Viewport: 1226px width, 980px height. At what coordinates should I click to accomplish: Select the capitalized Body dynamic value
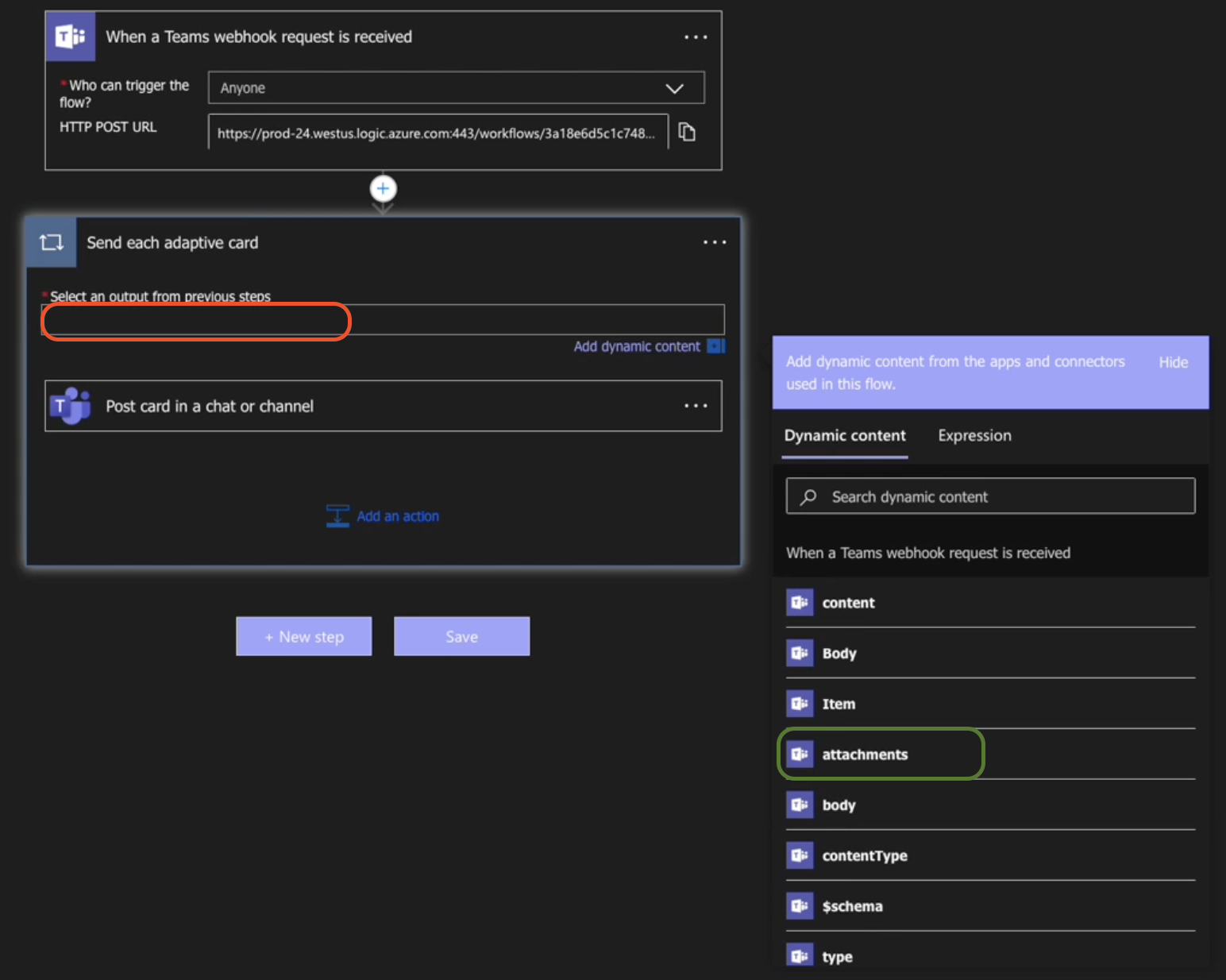(990, 653)
